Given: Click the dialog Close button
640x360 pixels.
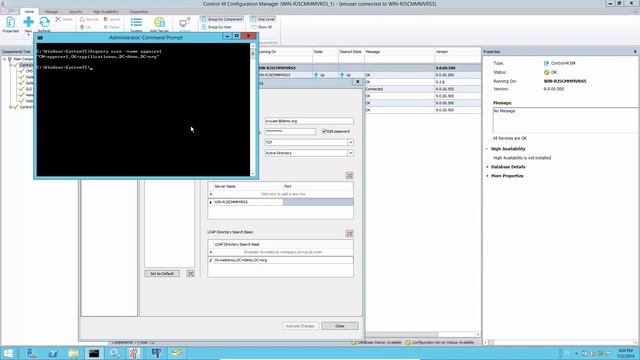Looking at the screenshot, I should point(340,326).
